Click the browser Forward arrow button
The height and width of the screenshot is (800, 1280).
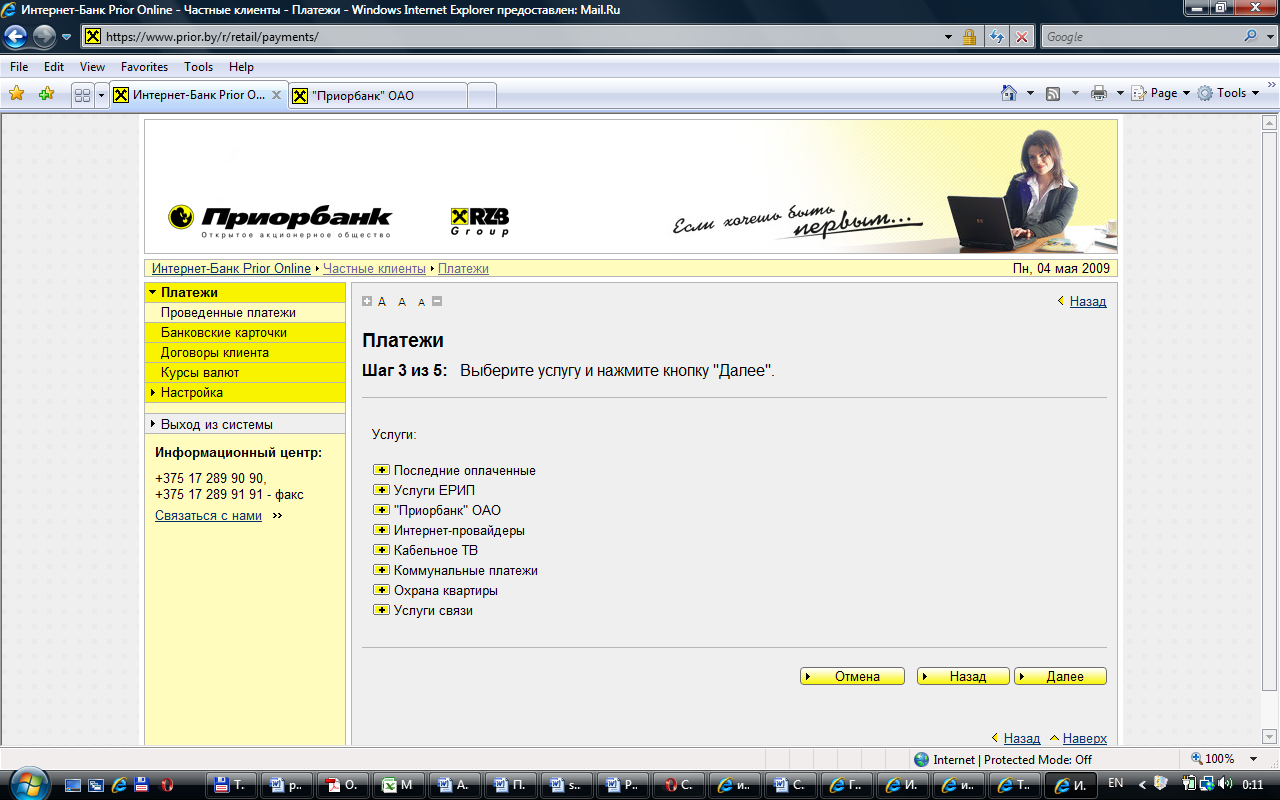(x=44, y=37)
